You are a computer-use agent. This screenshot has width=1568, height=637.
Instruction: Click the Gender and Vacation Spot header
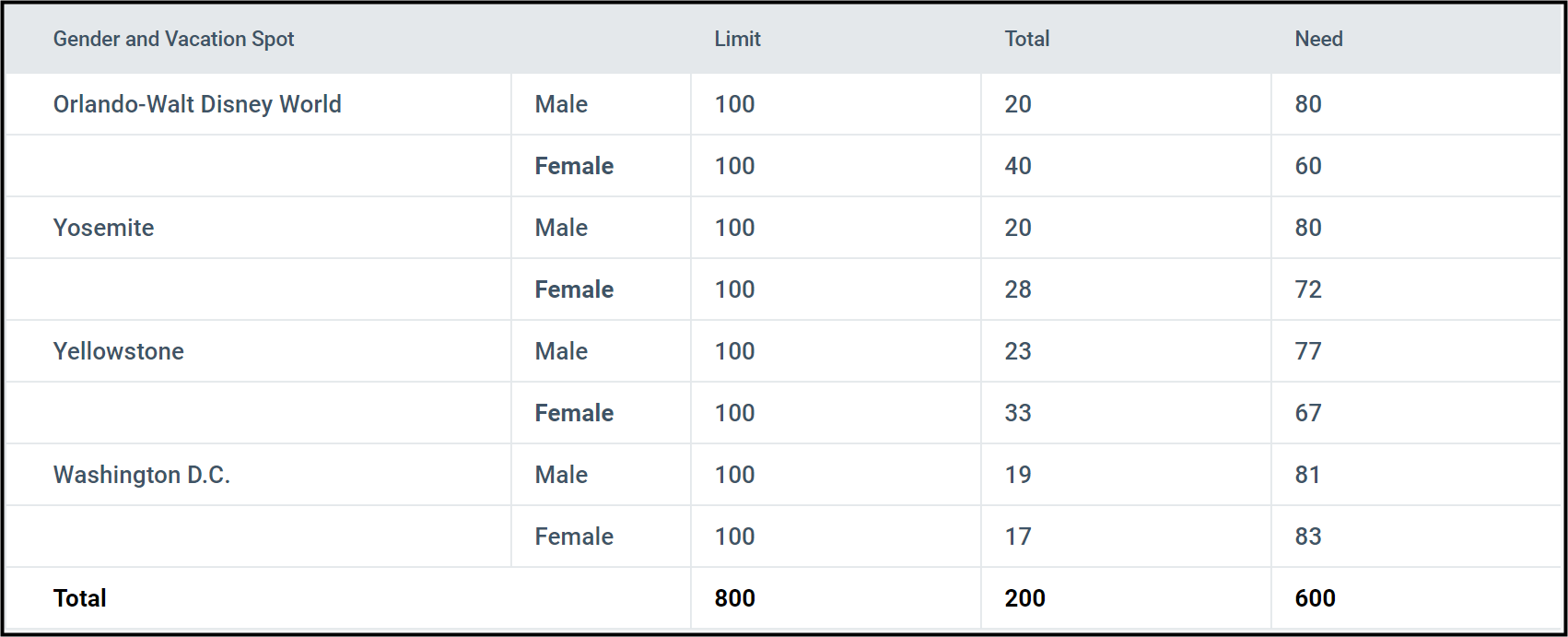tap(173, 39)
